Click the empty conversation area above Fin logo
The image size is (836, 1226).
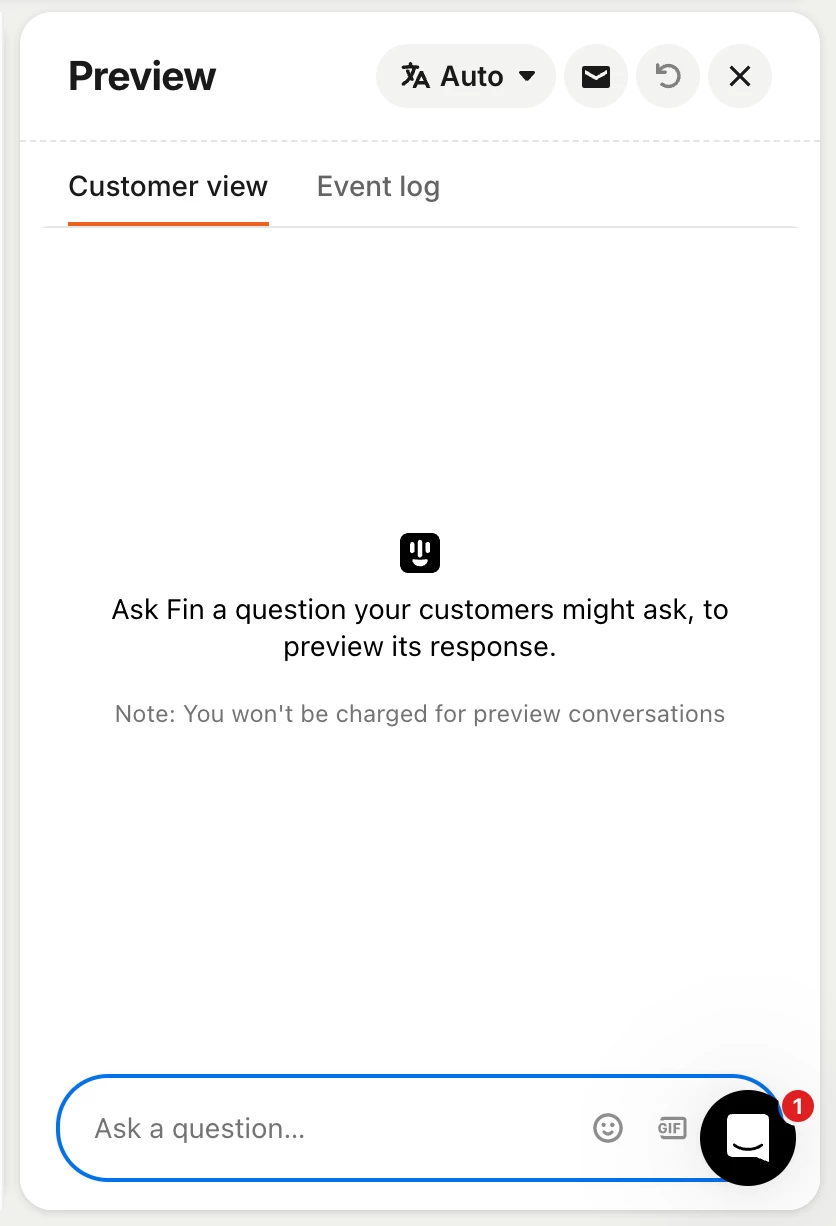click(420, 380)
